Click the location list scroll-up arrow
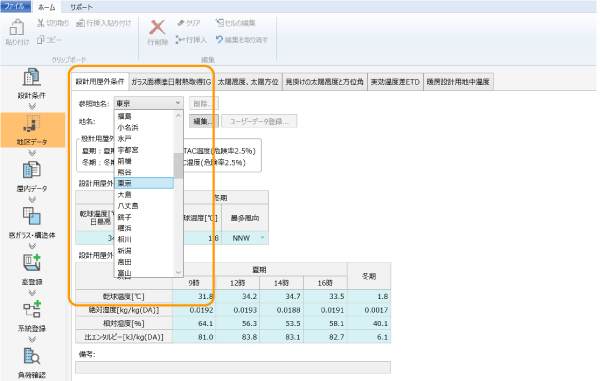 pyautogui.click(x=178, y=115)
